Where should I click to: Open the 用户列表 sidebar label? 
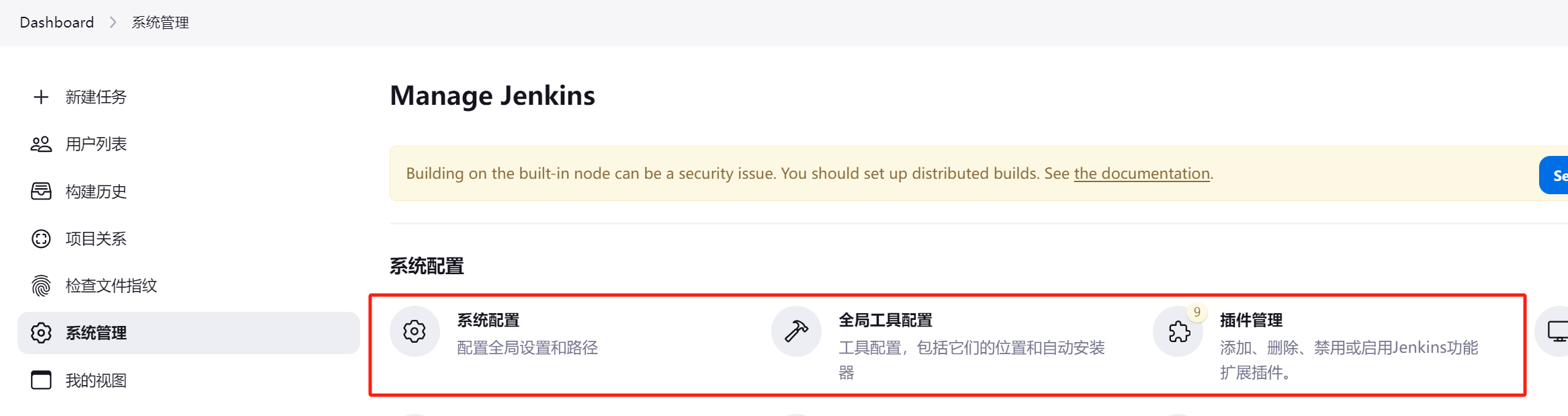point(96,144)
